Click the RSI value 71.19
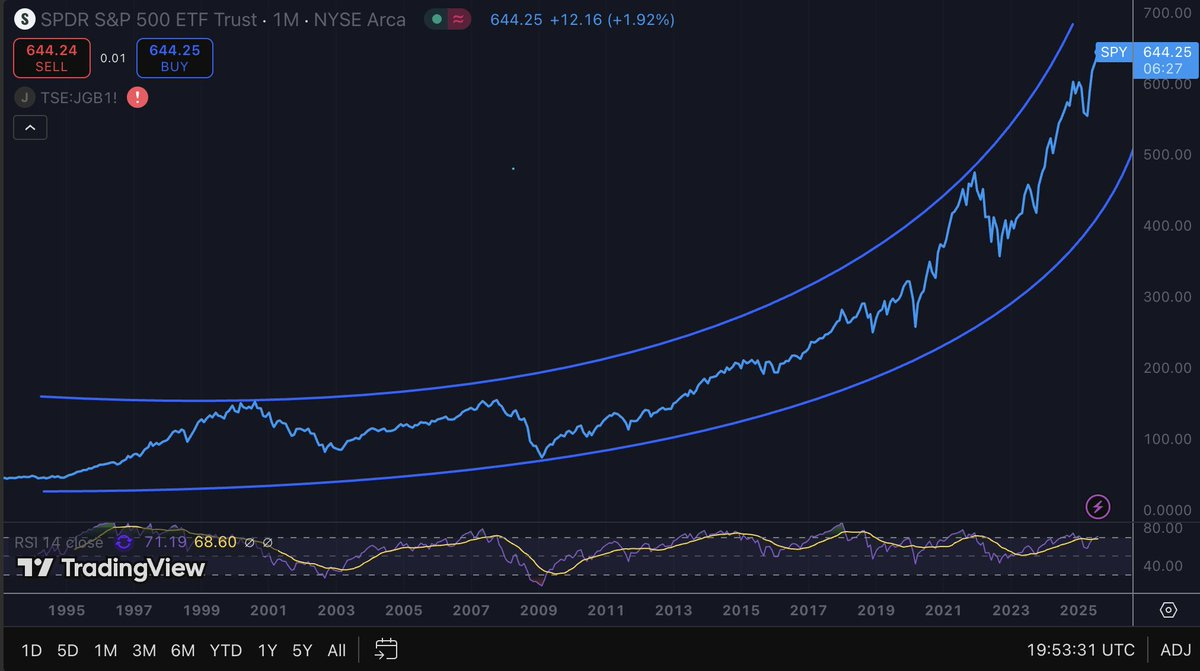Screen dimensions: 1200x671 [163, 542]
